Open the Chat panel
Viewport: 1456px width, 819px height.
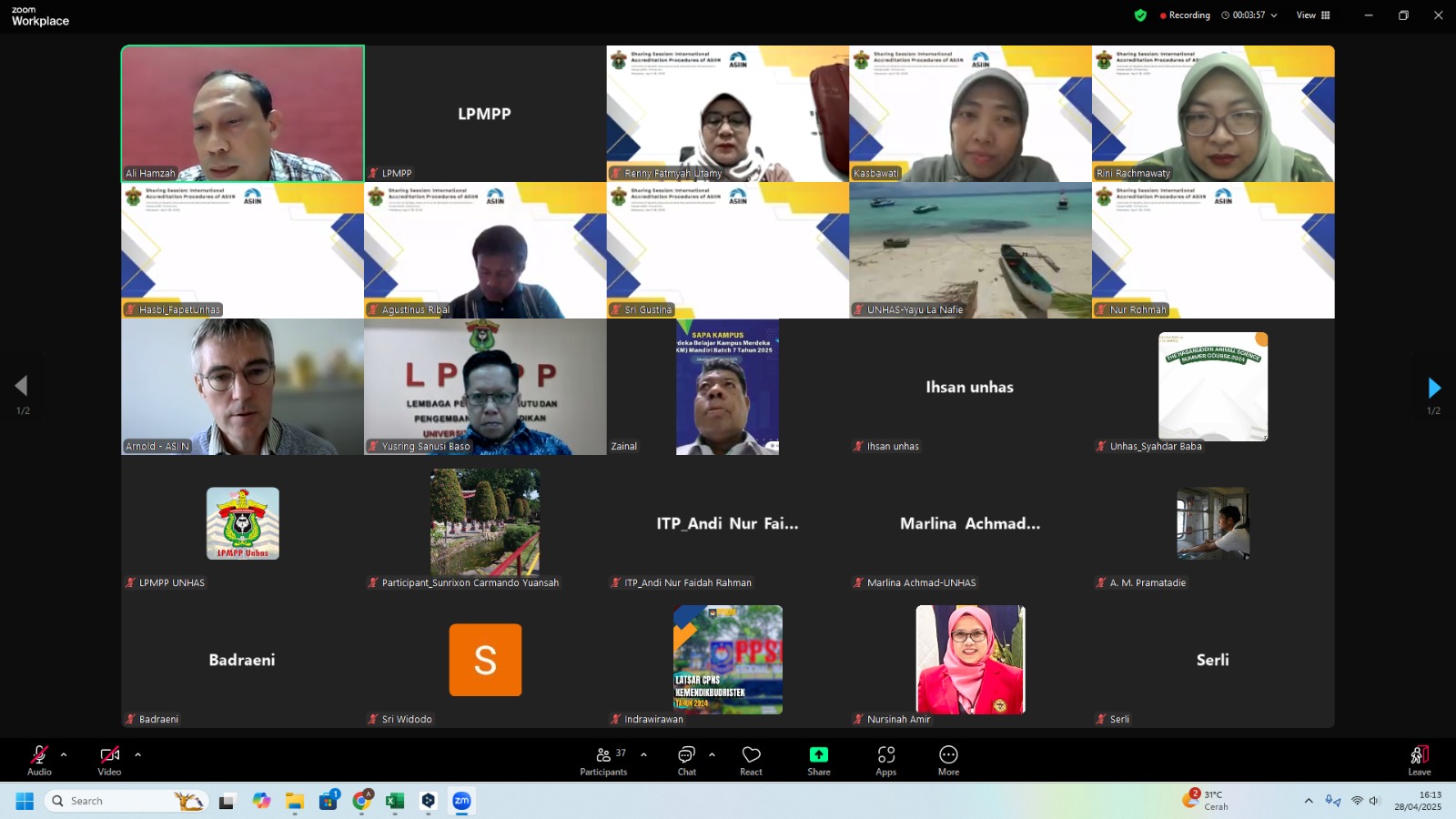pos(686,759)
